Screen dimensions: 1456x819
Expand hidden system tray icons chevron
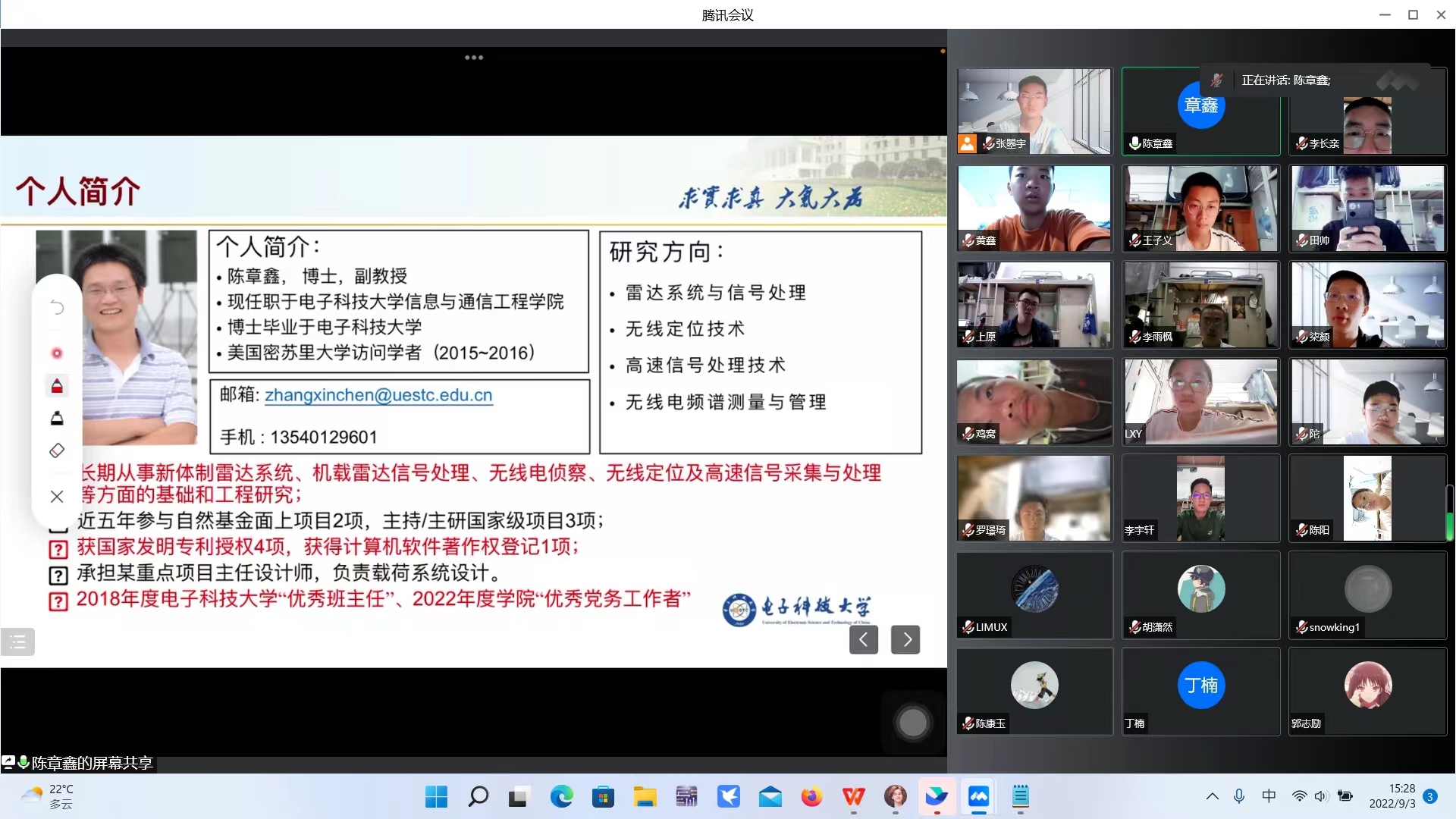[x=1212, y=796]
